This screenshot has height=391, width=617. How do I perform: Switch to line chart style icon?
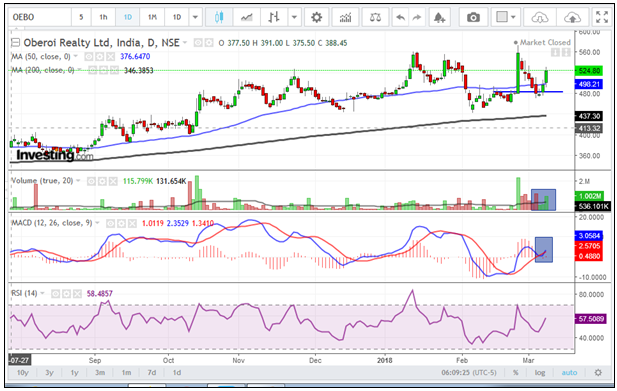coord(247,17)
